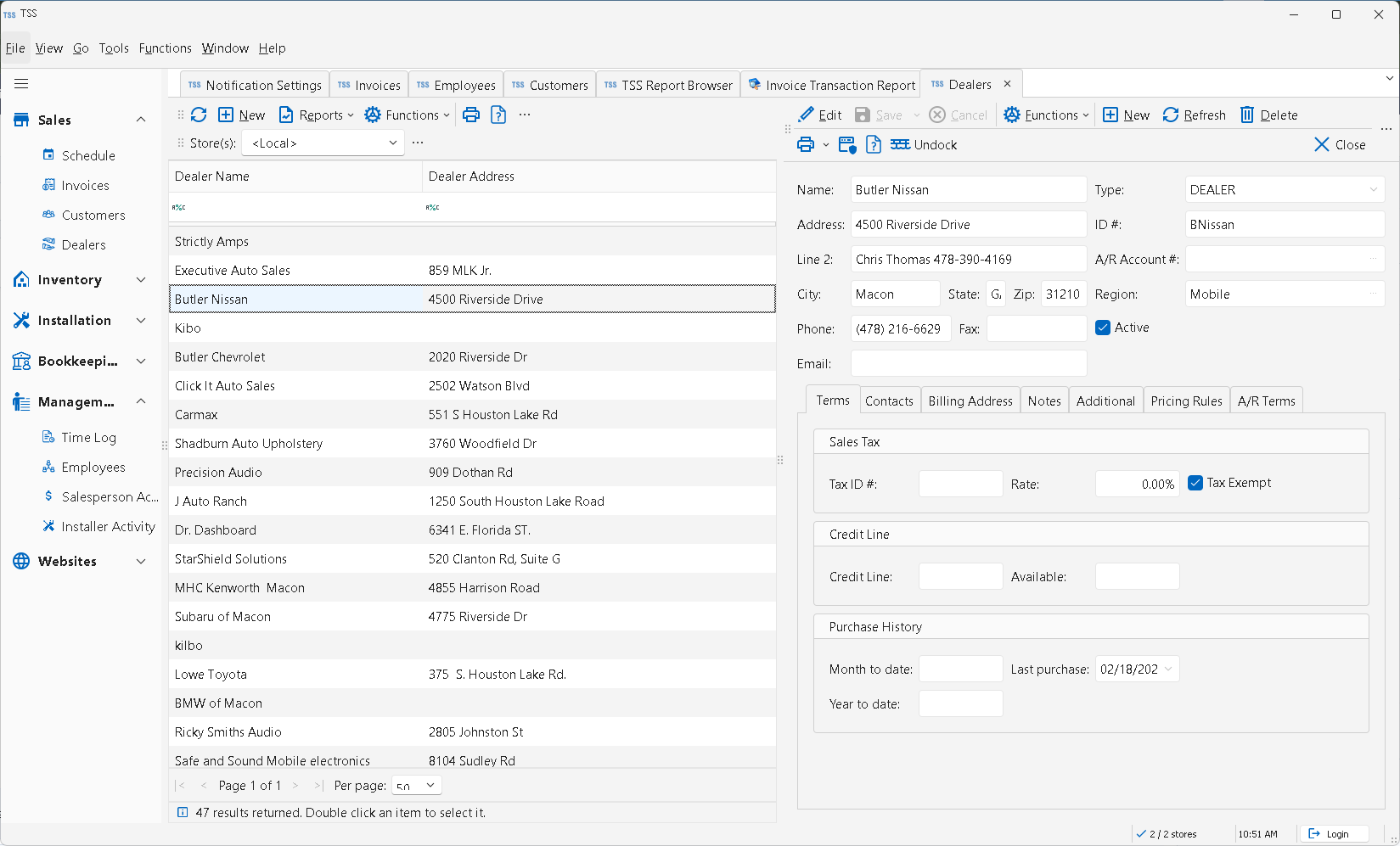Toggle the hamburger navigation menu
The width and height of the screenshot is (1400, 846).
[x=21, y=84]
